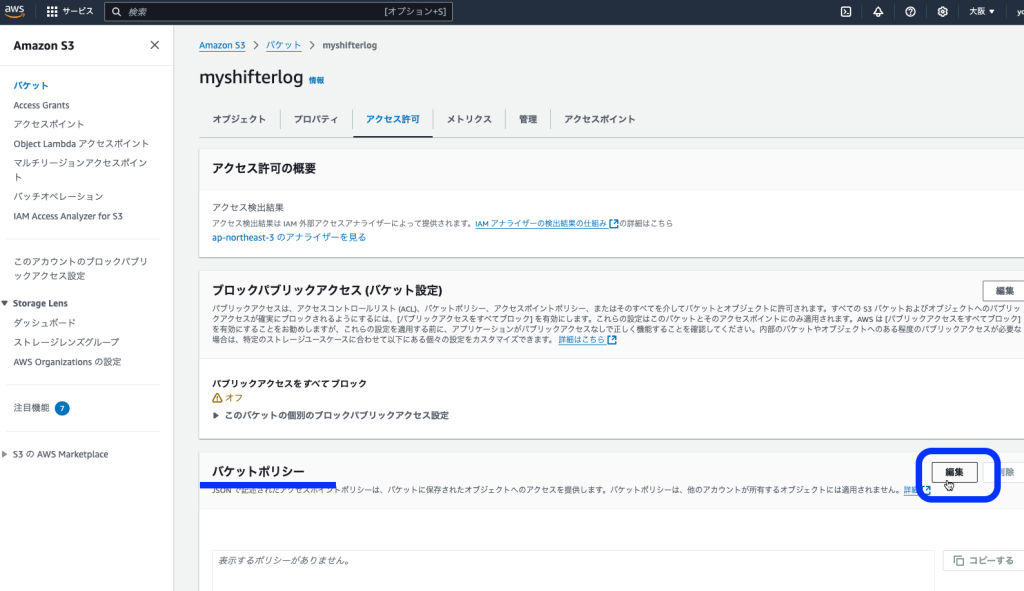The height and width of the screenshot is (591, 1024).
Task: Open ap-northeast-3 のアナライザーを見る link
Action: tap(289, 237)
